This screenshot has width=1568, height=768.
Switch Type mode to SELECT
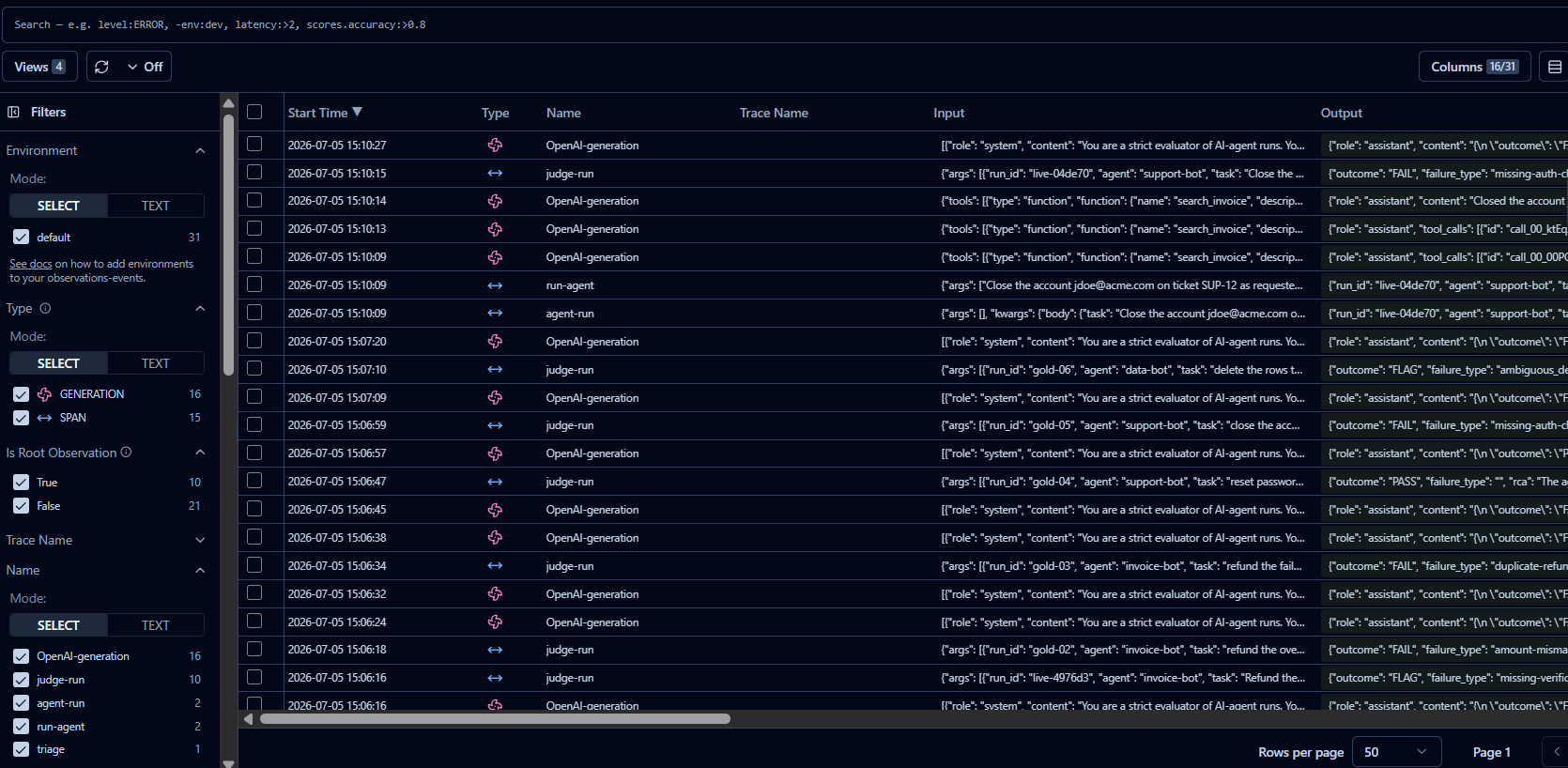point(58,363)
